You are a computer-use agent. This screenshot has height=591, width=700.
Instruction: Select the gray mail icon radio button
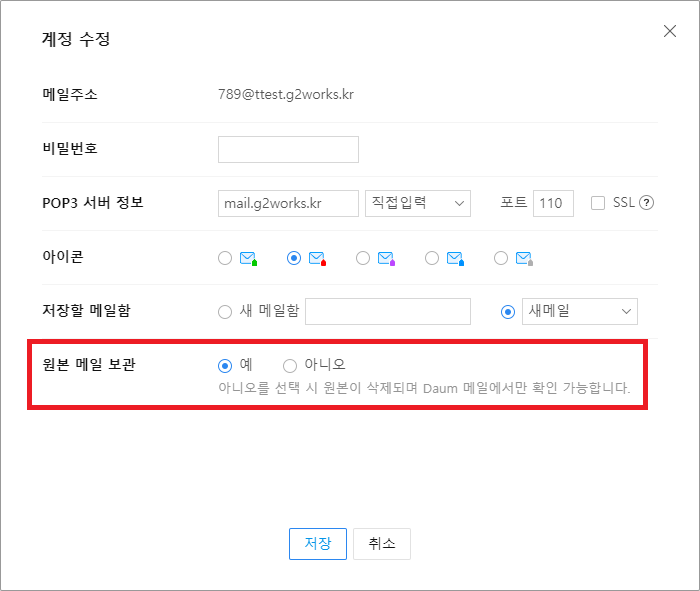coord(501,258)
